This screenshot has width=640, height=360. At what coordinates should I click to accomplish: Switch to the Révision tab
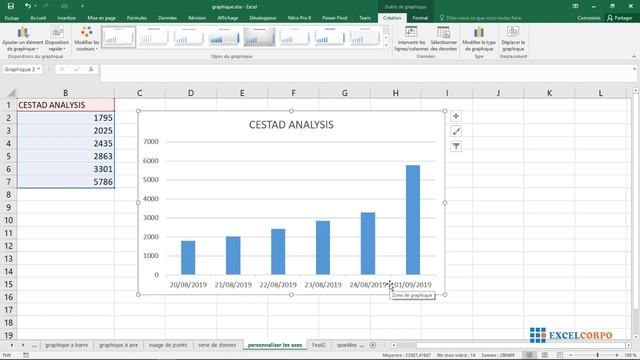[x=197, y=18]
